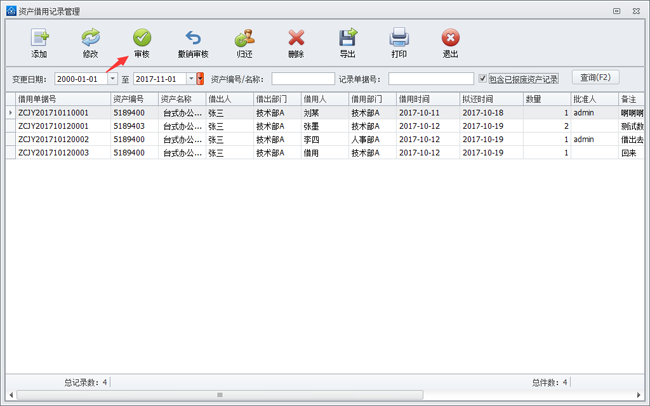Open the end date 2017-11-01 dropdown

[189, 79]
